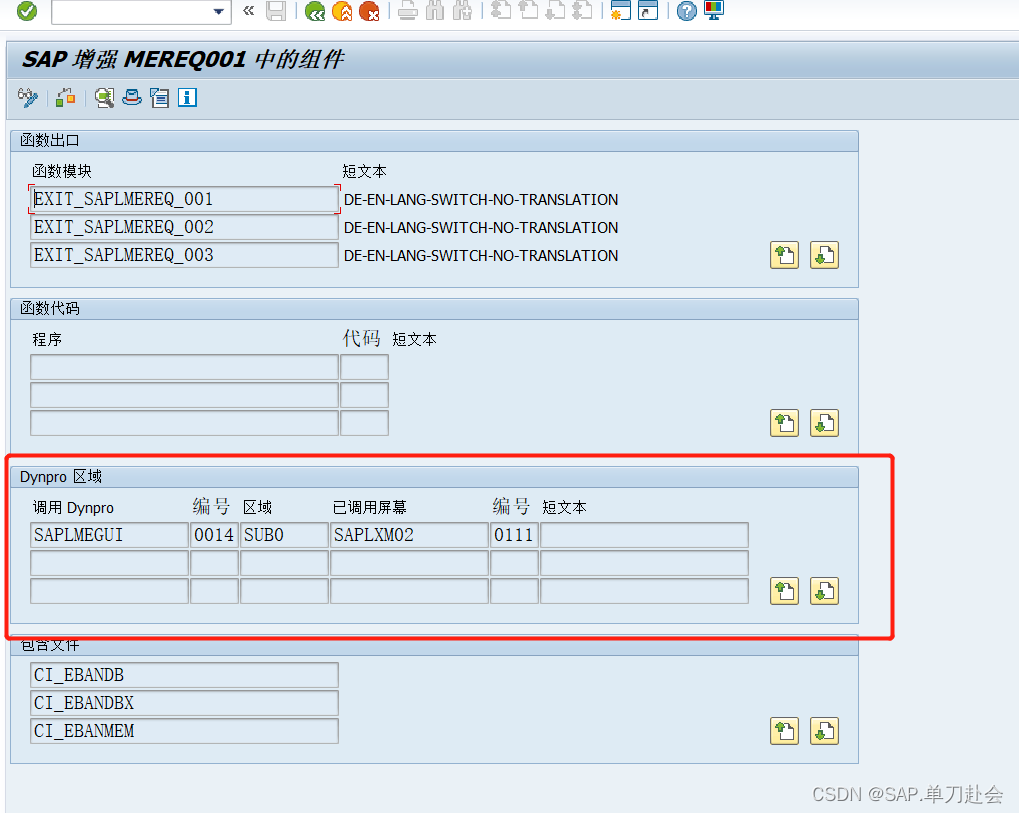Open the command field dropdown arrow

tap(218, 12)
